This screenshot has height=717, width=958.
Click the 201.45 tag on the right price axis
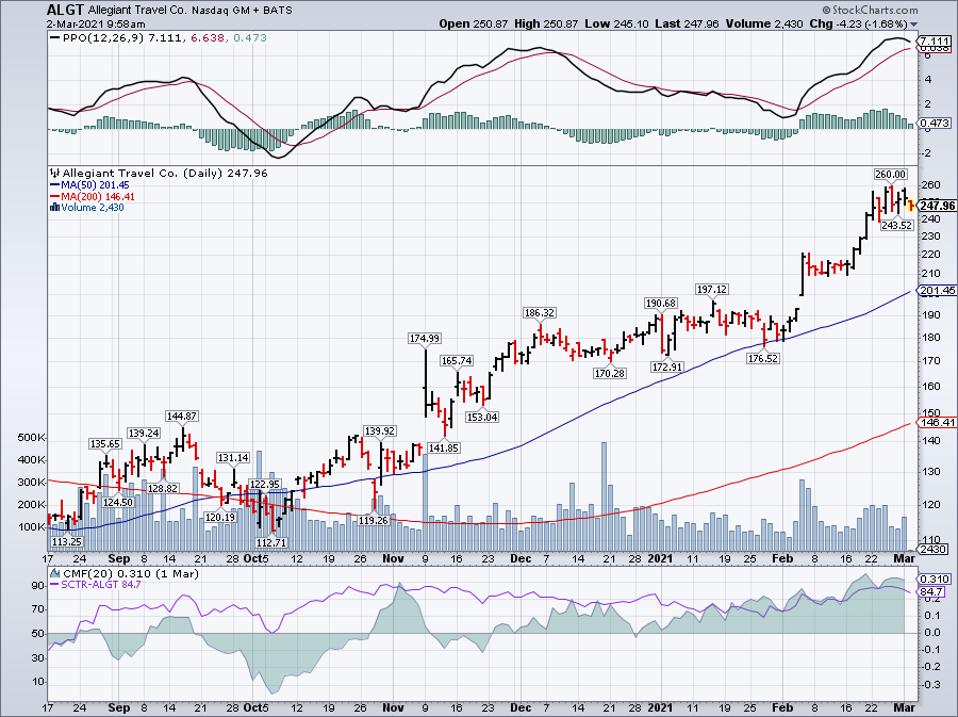click(x=937, y=291)
